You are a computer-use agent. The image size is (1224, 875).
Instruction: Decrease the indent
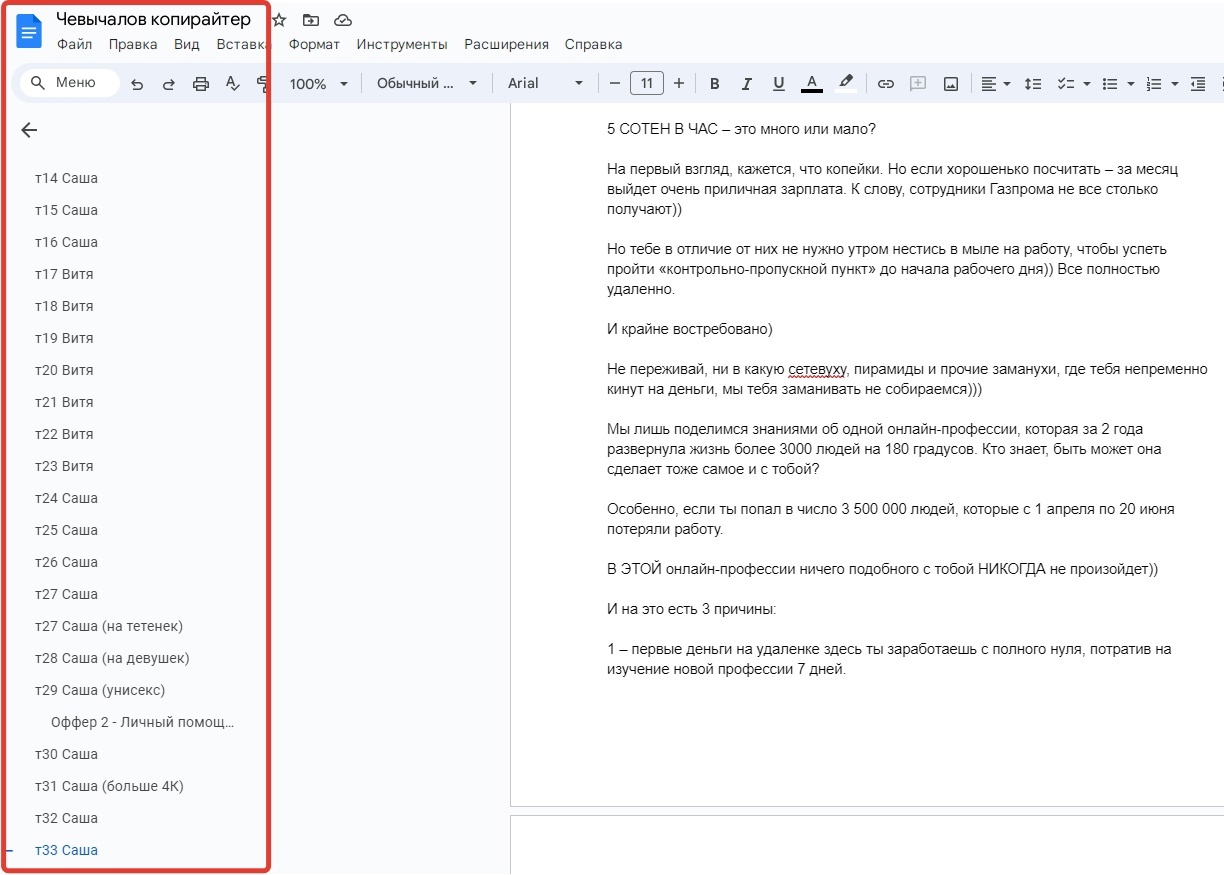pos(1198,84)
